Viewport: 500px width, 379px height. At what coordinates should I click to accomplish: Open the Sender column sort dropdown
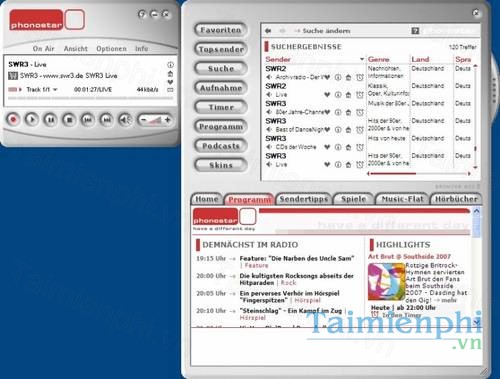(x=362, y=59)
